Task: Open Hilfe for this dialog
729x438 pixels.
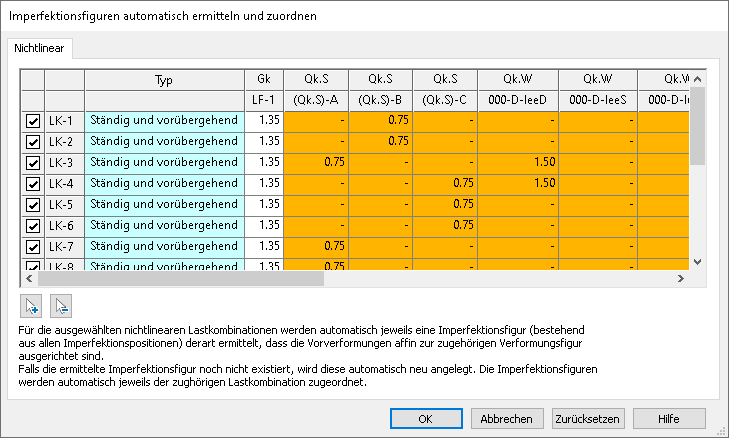Action: click(x=669, y=419)
